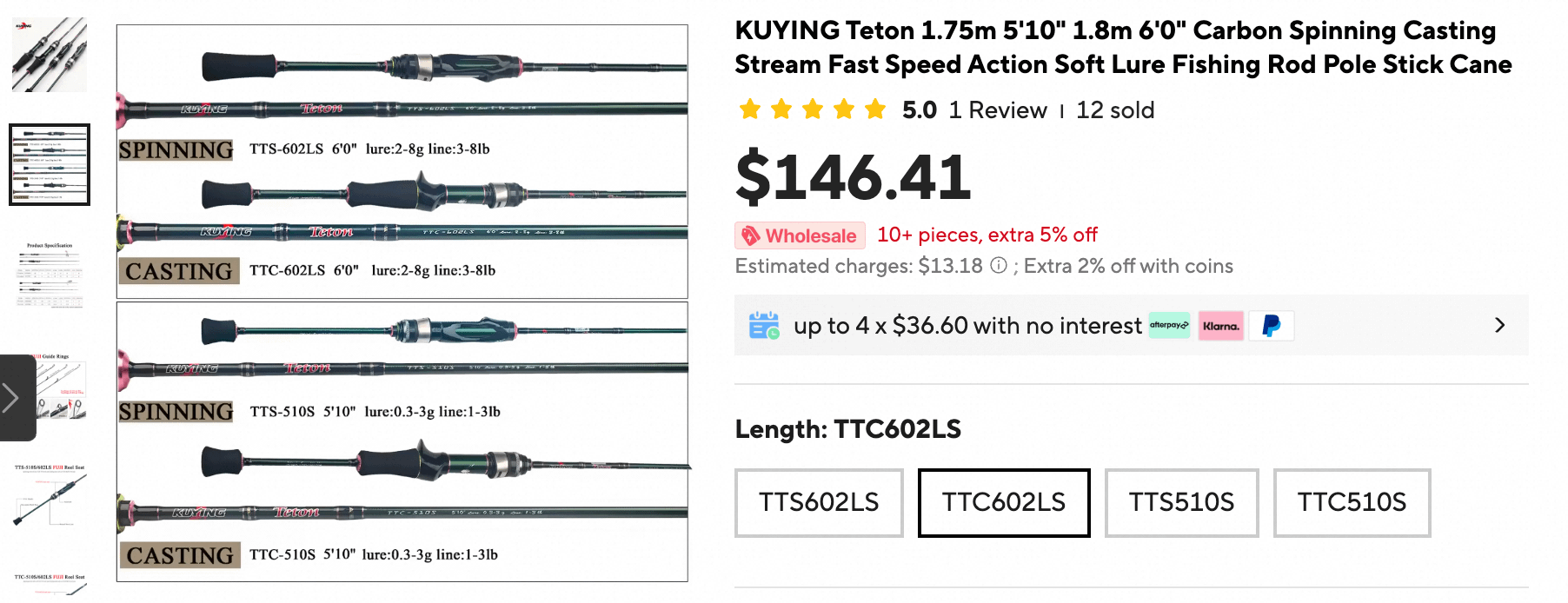Click the installment calendar icon
This screenshot has height=603, width=1568.
(x=764, y=326)
